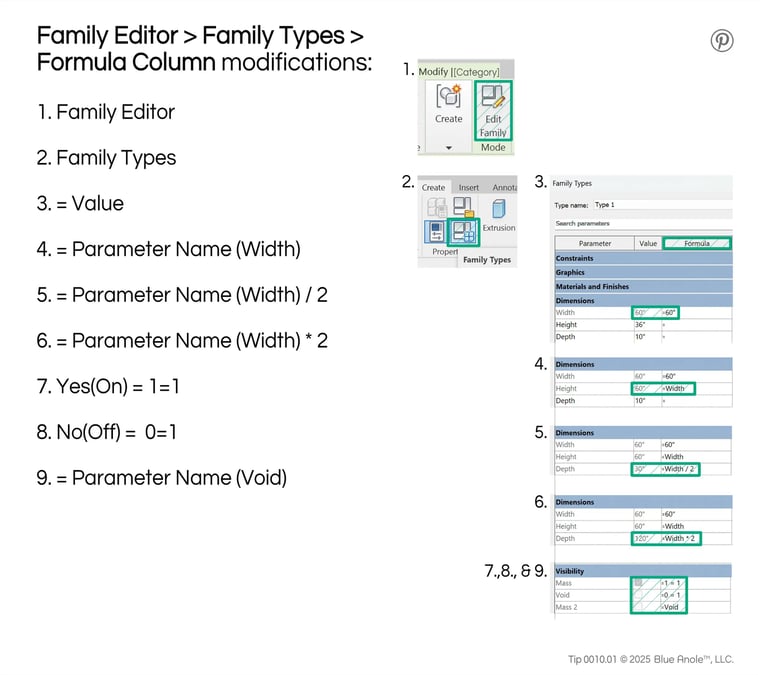Viewport: 768px width, 675px height.
Task: Click the Properties panel label
Action: [445, 251]
